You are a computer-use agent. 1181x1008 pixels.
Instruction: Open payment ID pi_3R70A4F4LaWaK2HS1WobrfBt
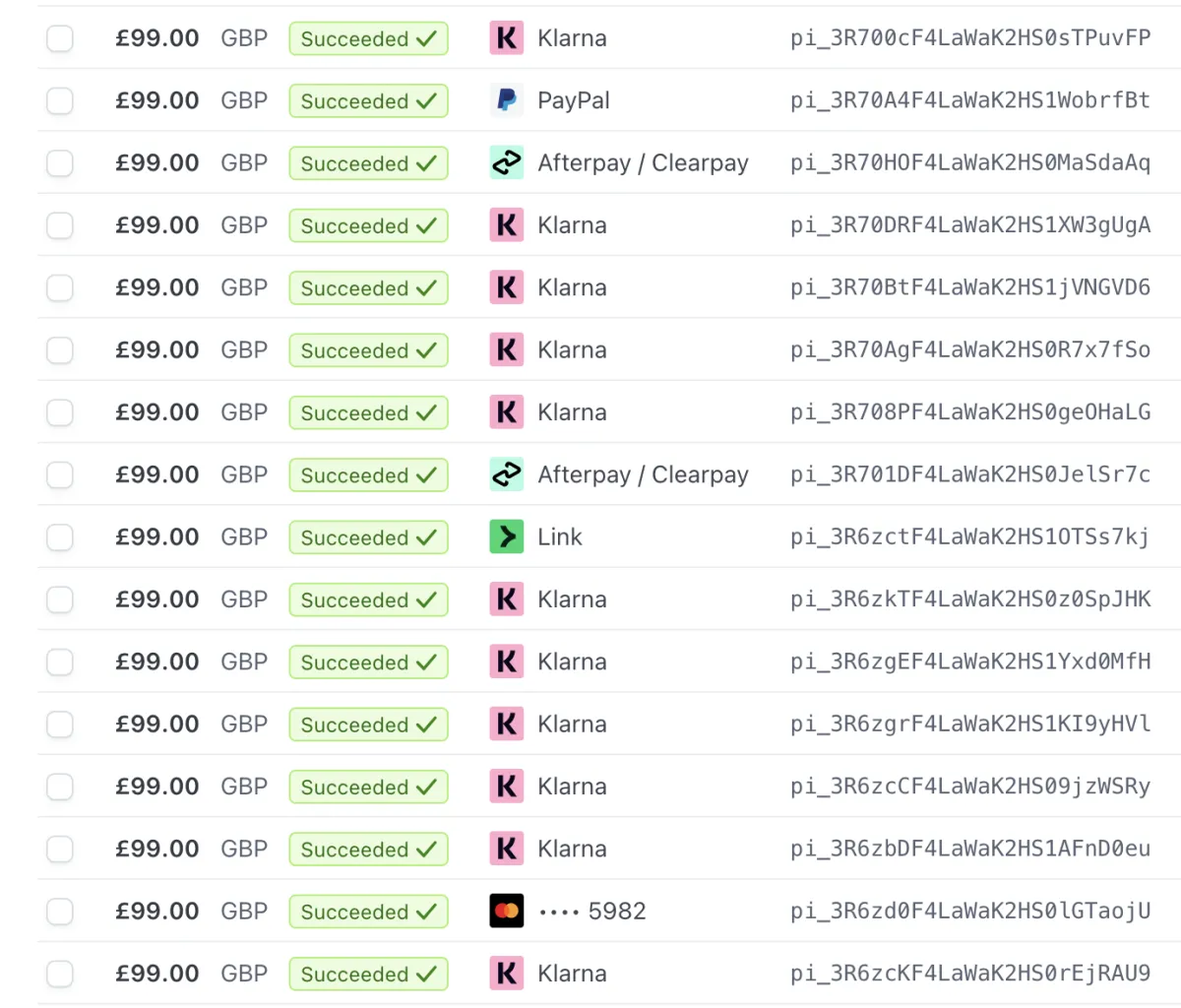tap(970, 100)
